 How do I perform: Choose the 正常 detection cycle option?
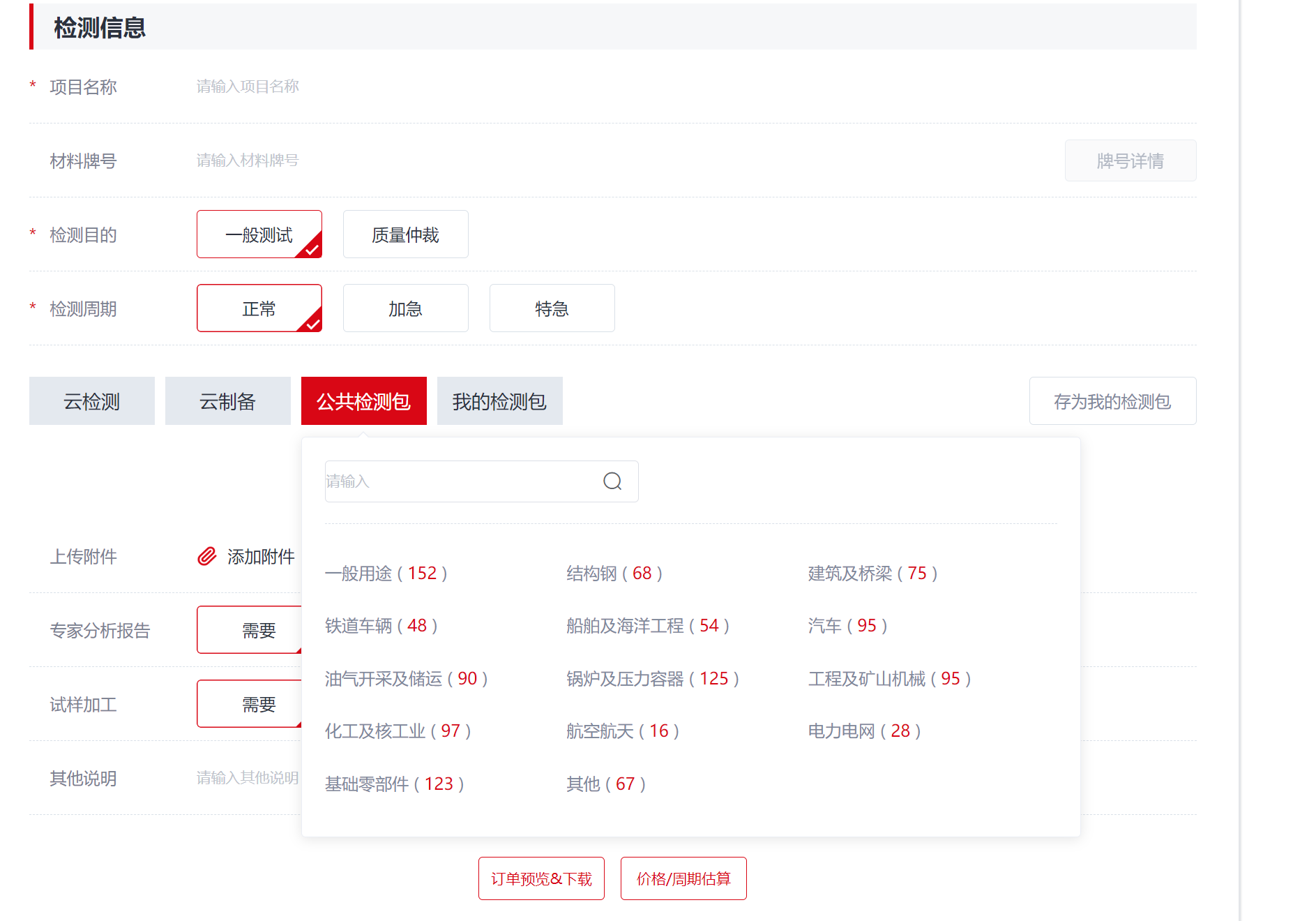pyautogui.click(x=259, y=308)
